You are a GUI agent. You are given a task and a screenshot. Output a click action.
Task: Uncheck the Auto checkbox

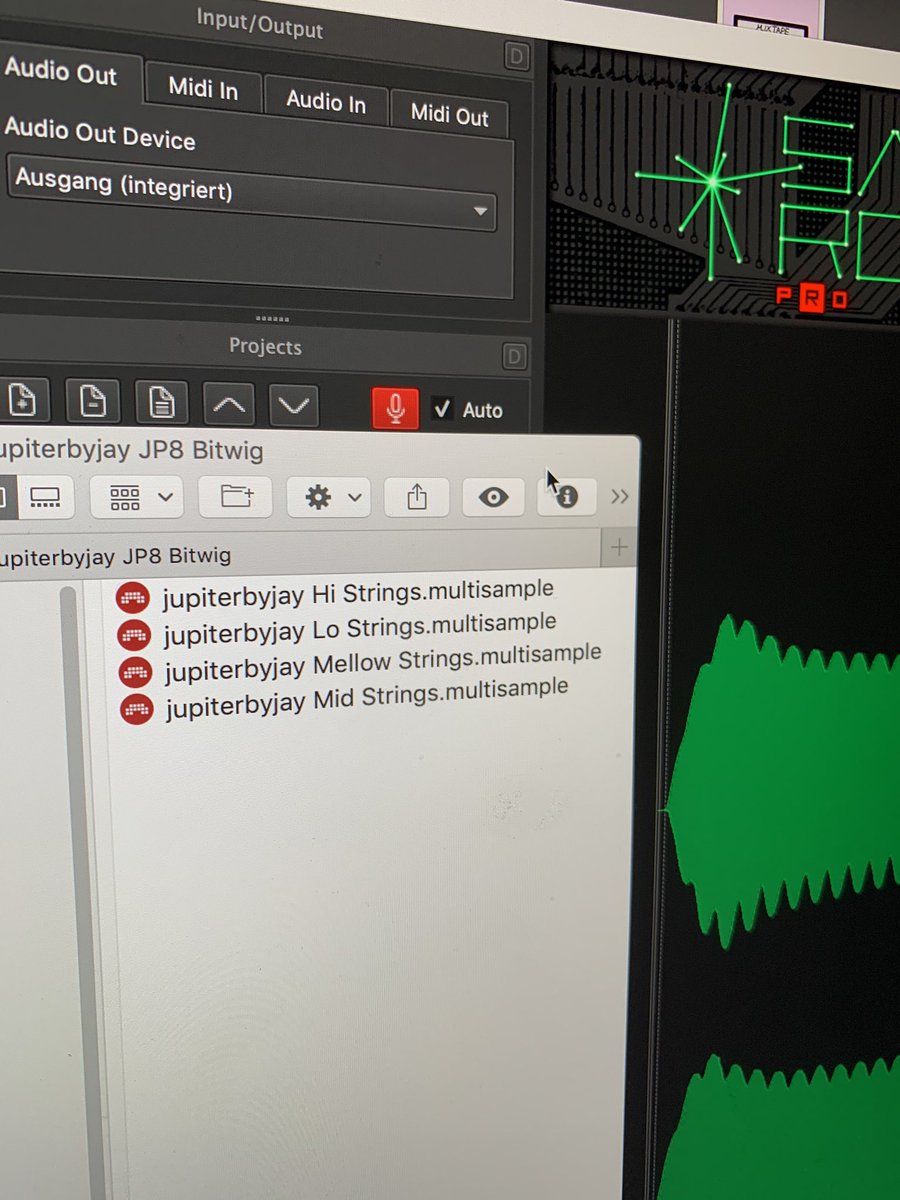pos(442,408)
